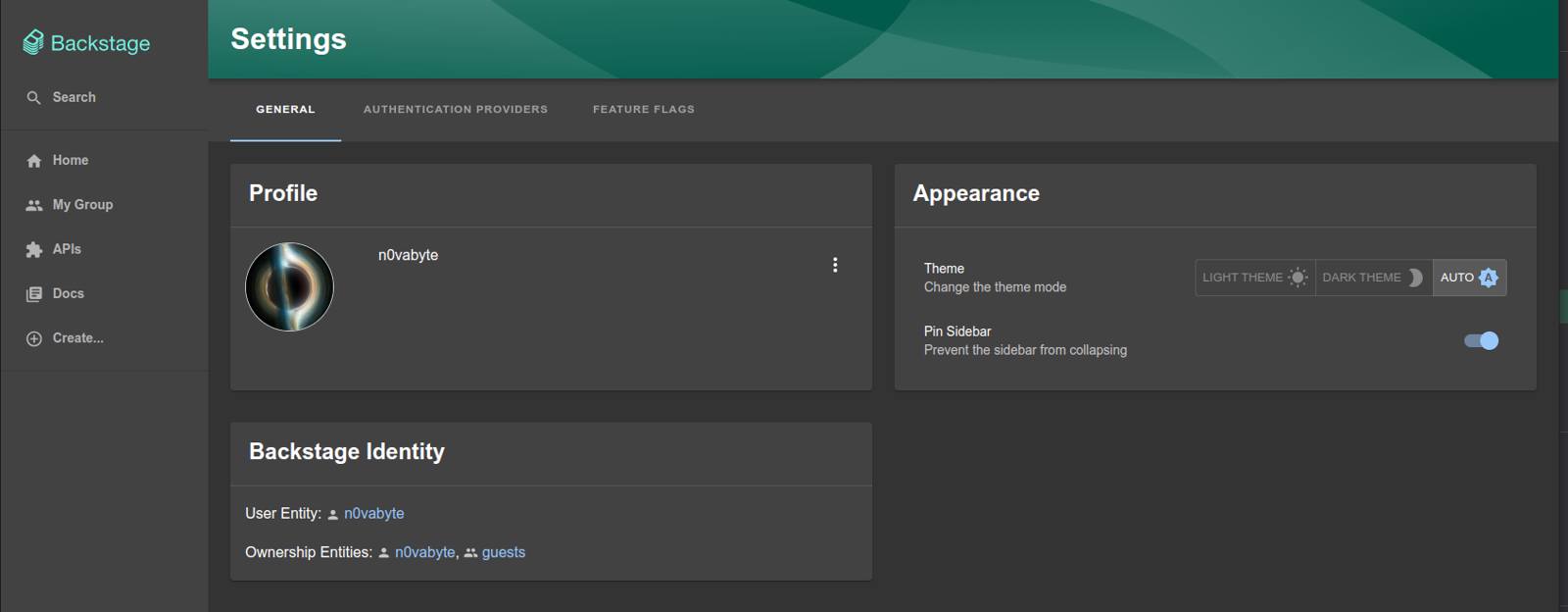Image resolution: width=1568 pixels, height=612 pixels.
Task: Toggle the Pin Sidebar switch
Action: 1481,340
